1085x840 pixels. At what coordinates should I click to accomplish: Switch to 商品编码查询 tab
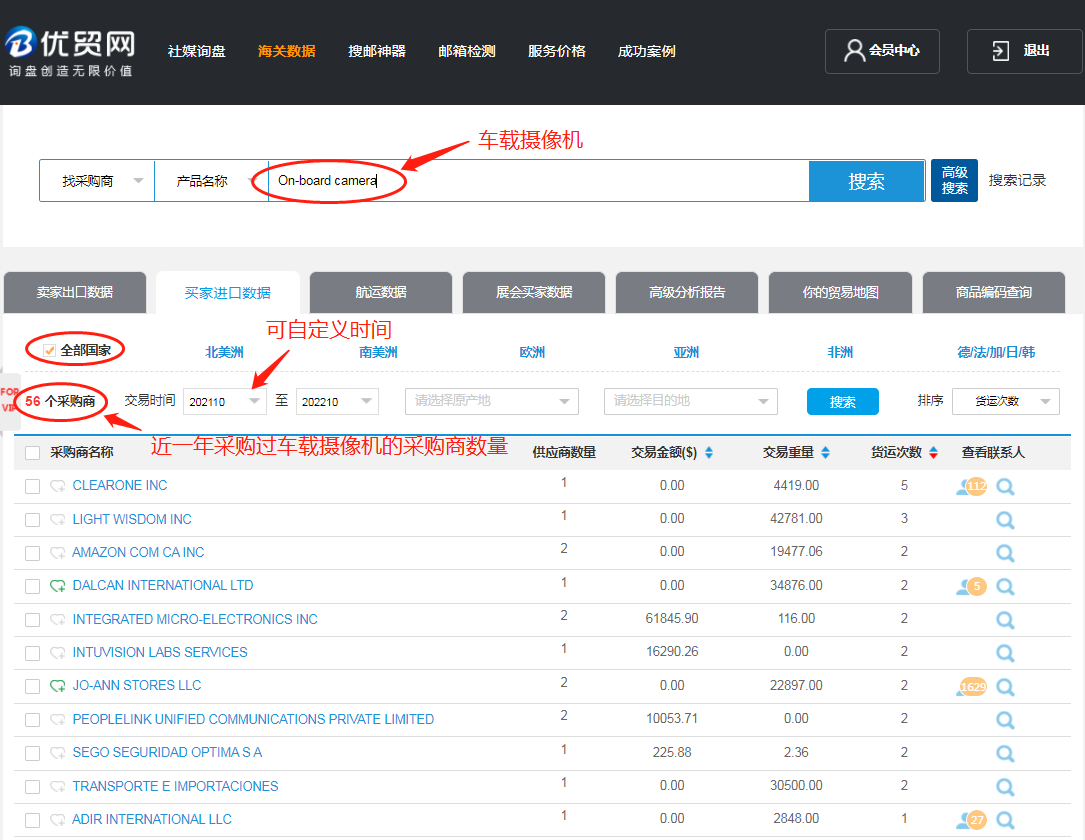click(994, 293)
